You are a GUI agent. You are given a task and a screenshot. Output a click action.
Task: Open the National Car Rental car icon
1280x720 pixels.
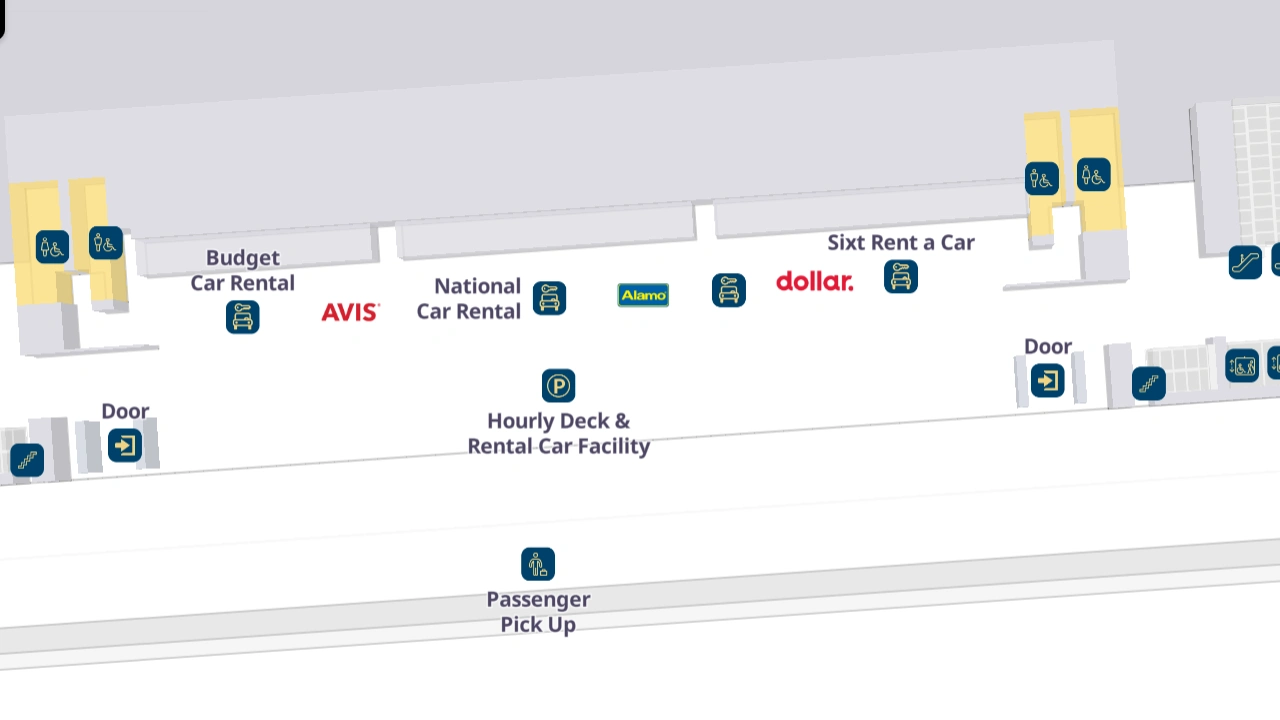pos(549,298)
